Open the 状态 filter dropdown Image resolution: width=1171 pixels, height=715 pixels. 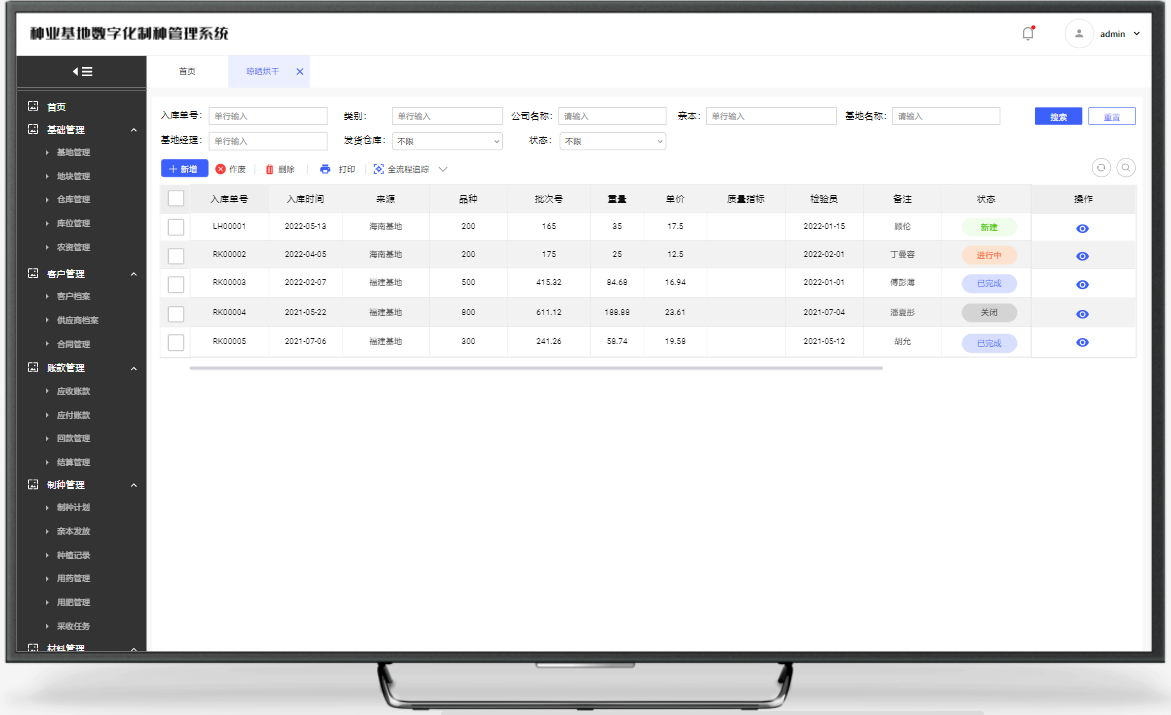pyautogui.click(x=612, y=141)
